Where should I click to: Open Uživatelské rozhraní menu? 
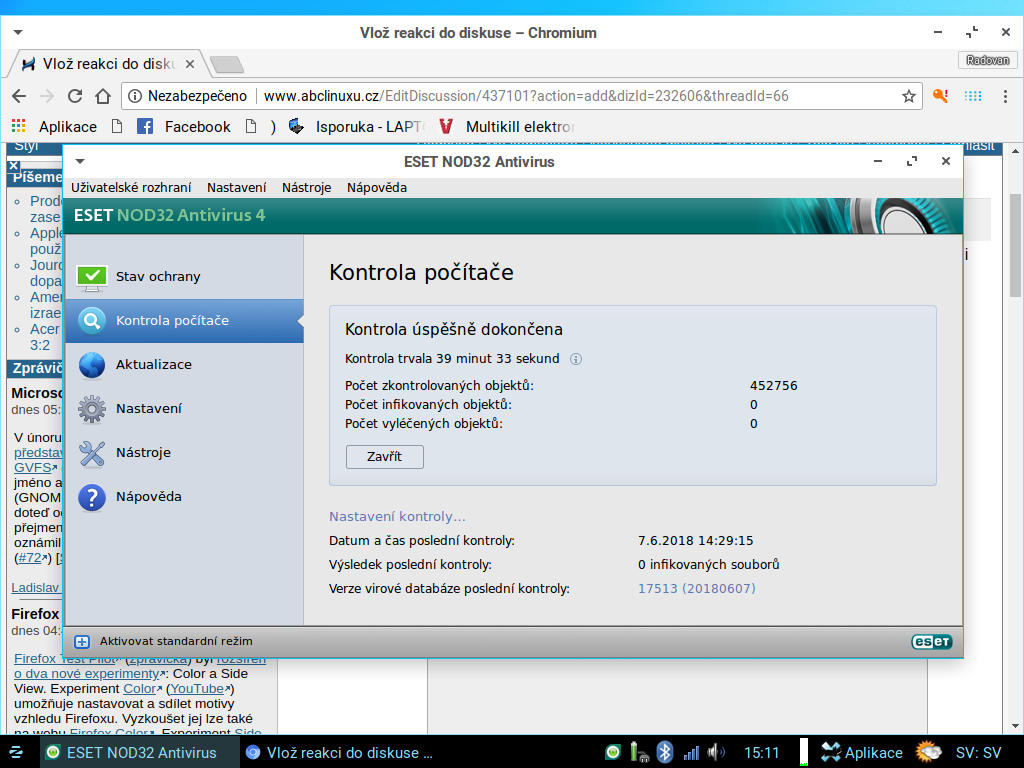(x=131, y=187)
